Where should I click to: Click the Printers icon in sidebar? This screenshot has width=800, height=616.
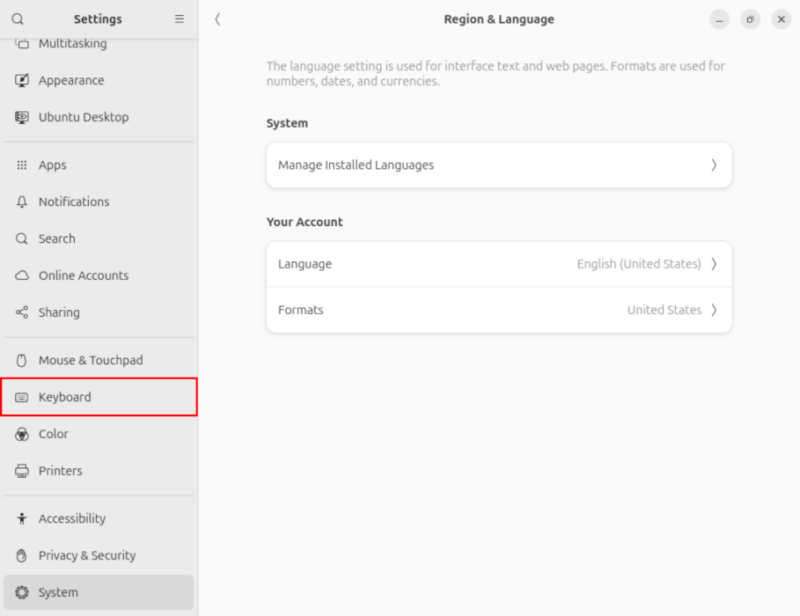tap(22, 471)
